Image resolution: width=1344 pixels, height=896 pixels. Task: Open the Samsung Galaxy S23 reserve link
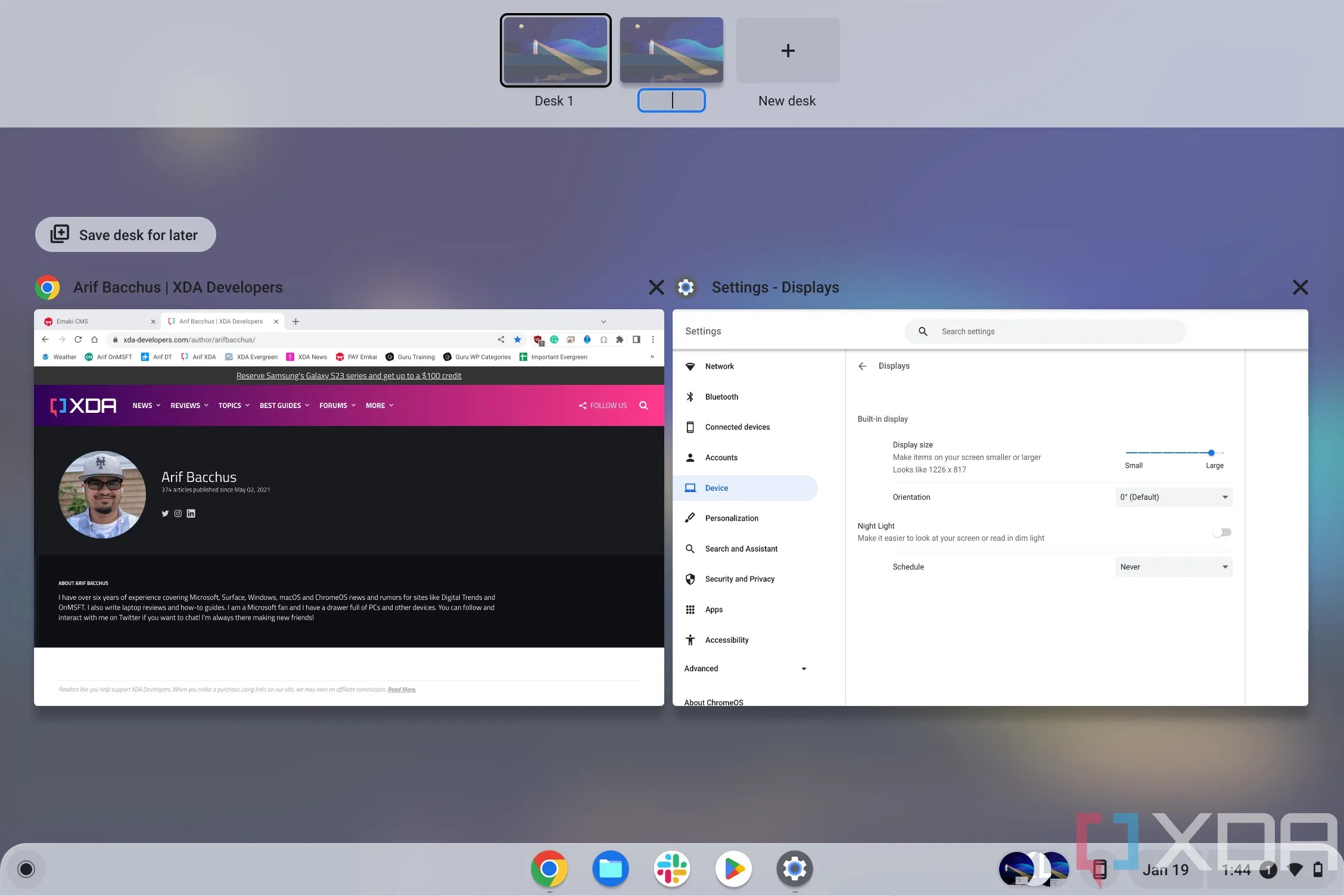click(x=349, y=375)
